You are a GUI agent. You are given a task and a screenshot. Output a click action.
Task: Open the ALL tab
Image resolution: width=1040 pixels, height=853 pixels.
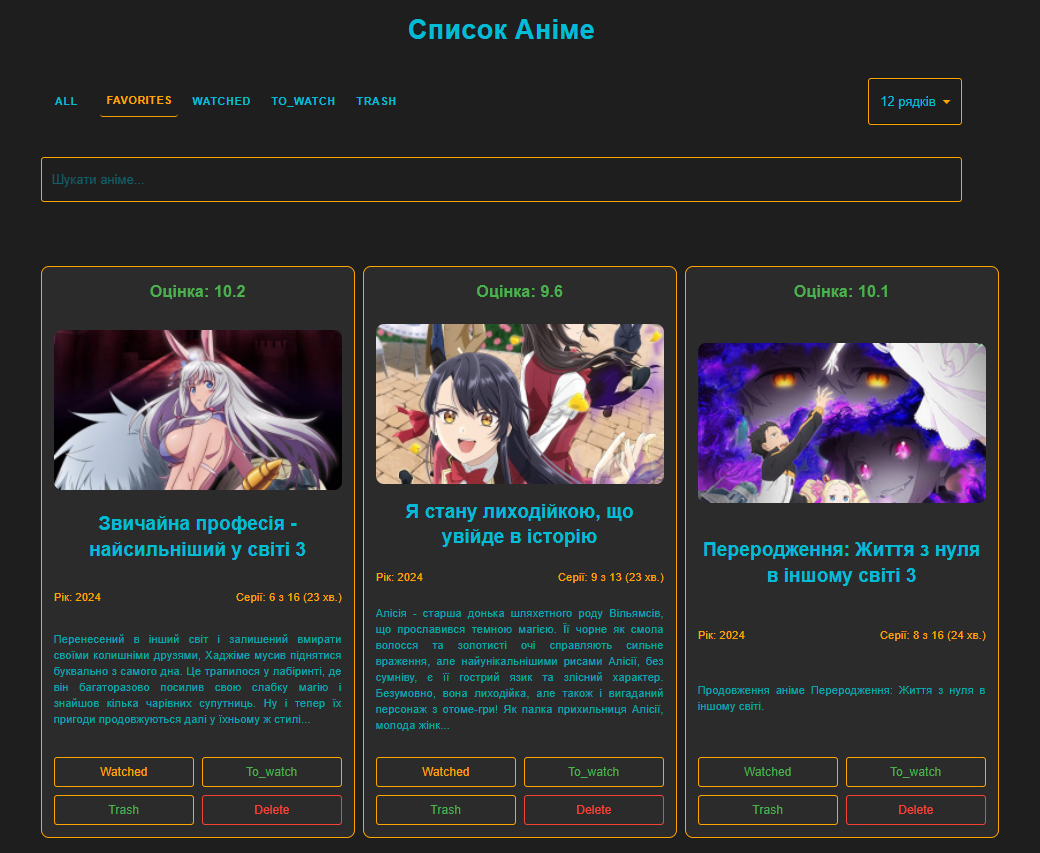pos(66,101)
